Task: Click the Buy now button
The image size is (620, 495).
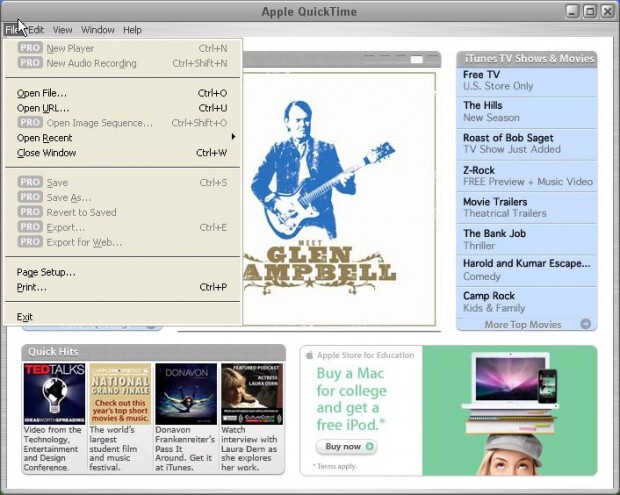Action: 346,447
